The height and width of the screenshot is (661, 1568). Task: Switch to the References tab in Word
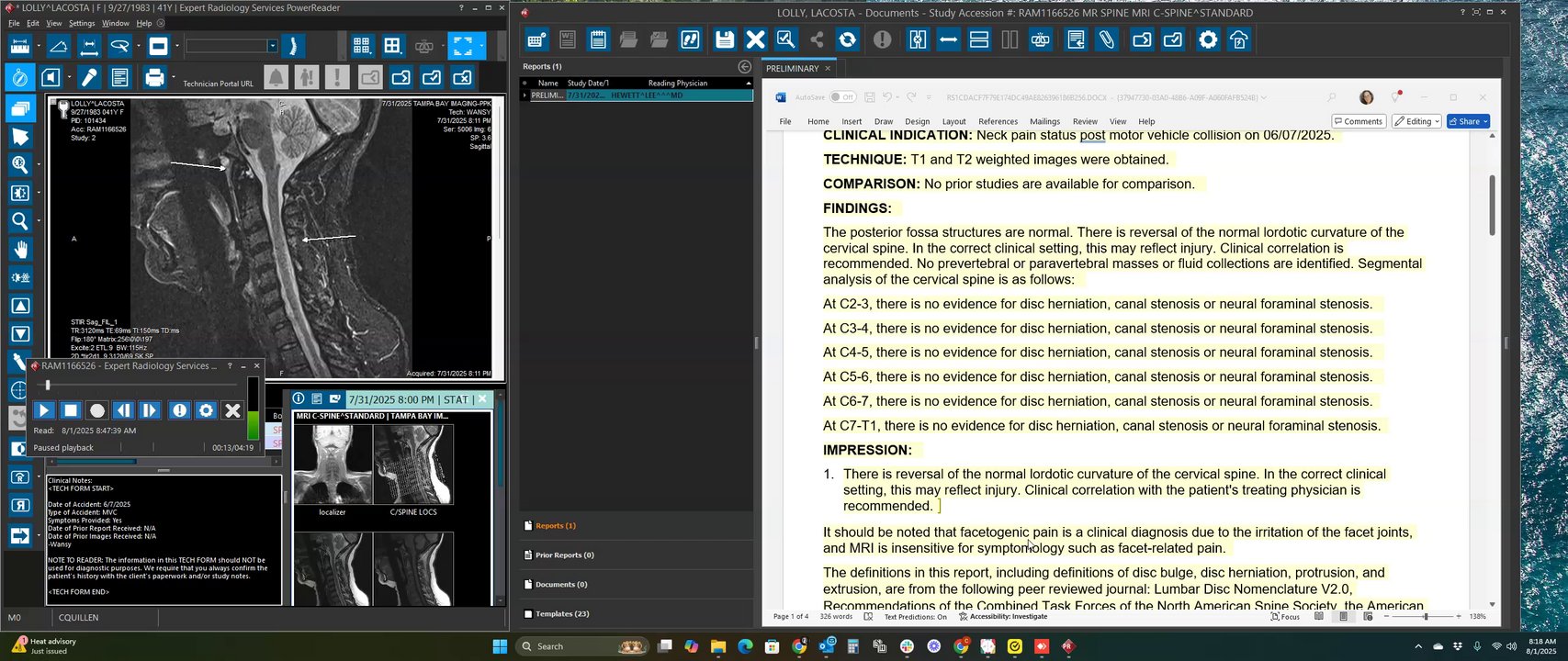tap(998, 121)
